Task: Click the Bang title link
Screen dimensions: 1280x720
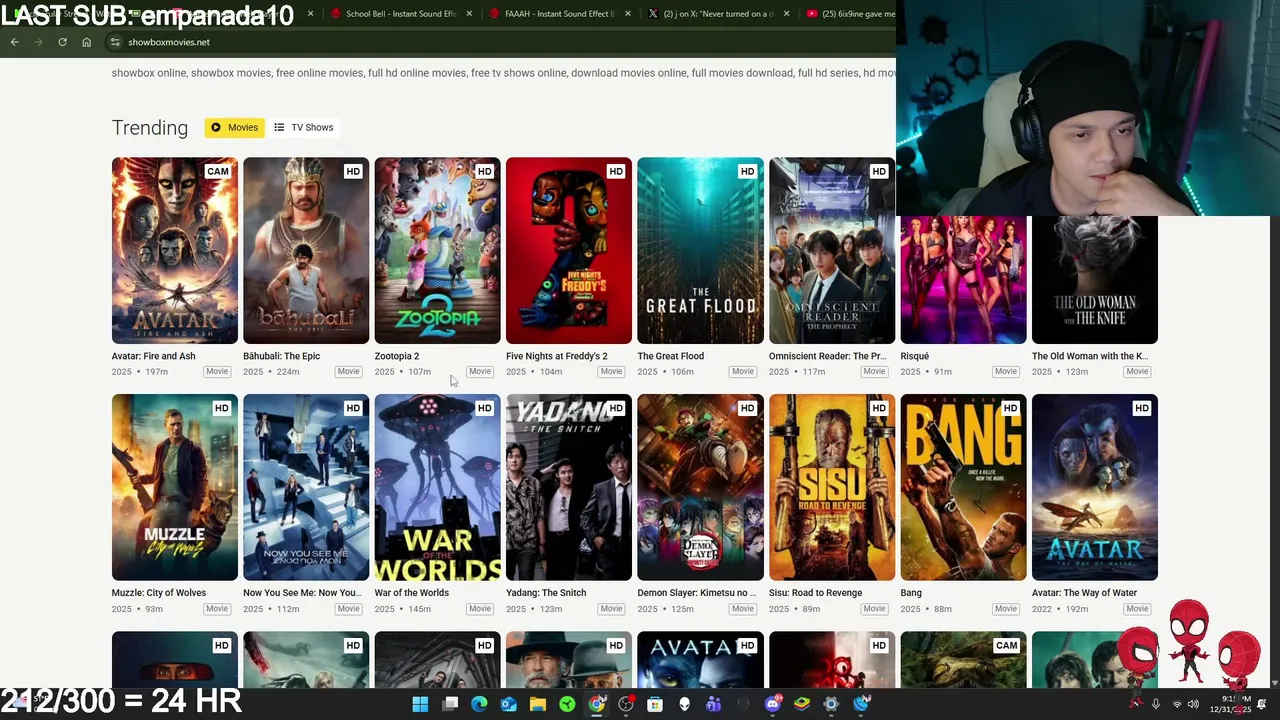Action: pos(911,593)
